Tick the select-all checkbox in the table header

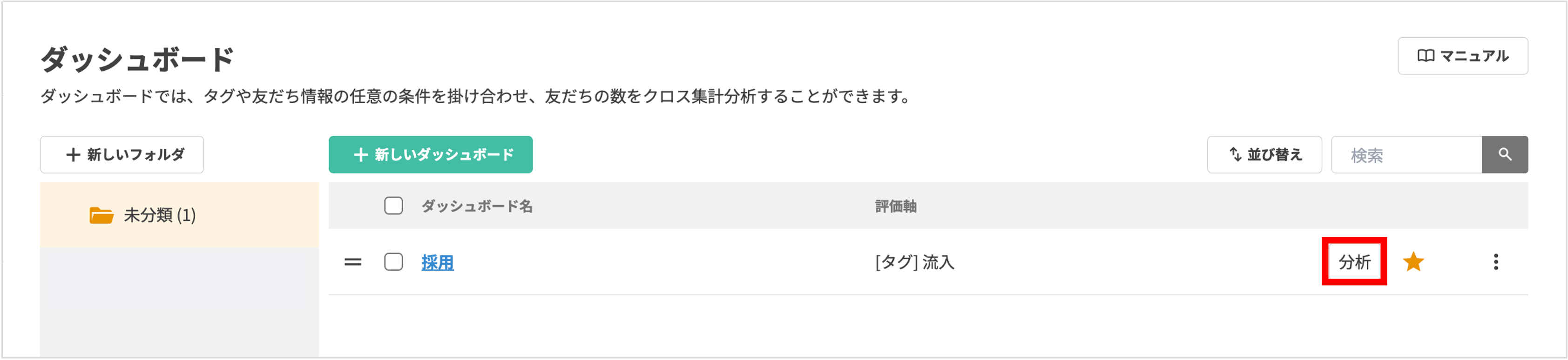pyautogui.click(x=393, y=206)
